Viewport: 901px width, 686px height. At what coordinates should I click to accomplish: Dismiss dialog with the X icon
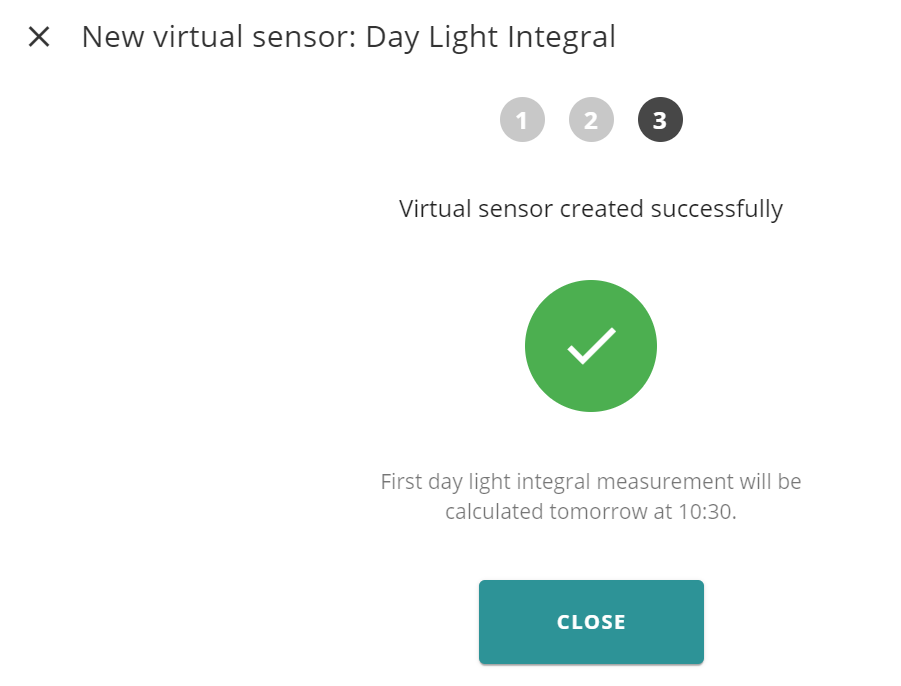pos(39,37)
